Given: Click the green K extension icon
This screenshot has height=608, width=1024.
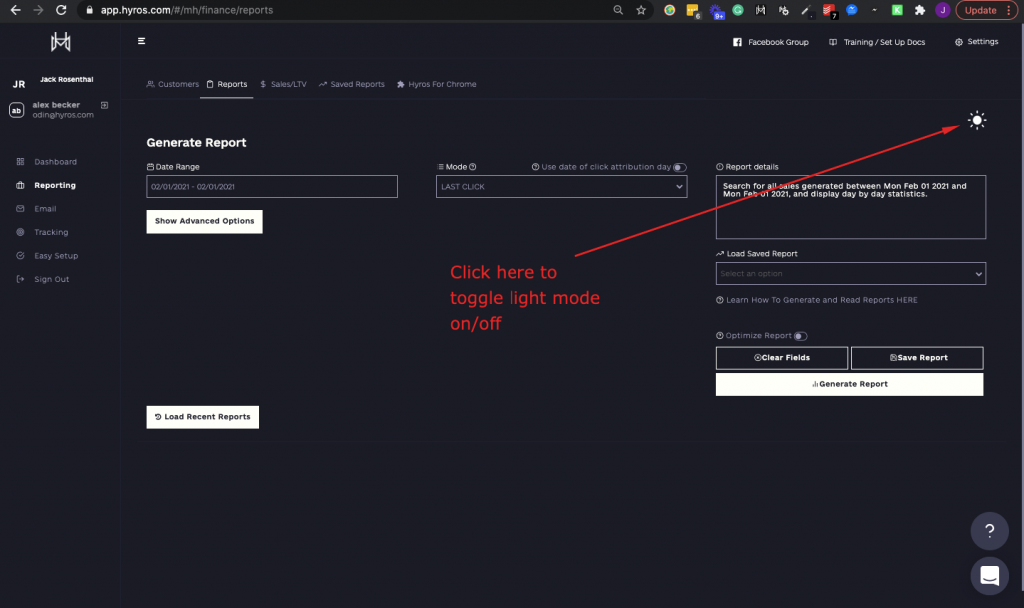Looking at the screenshot, I should coord(897,10).
